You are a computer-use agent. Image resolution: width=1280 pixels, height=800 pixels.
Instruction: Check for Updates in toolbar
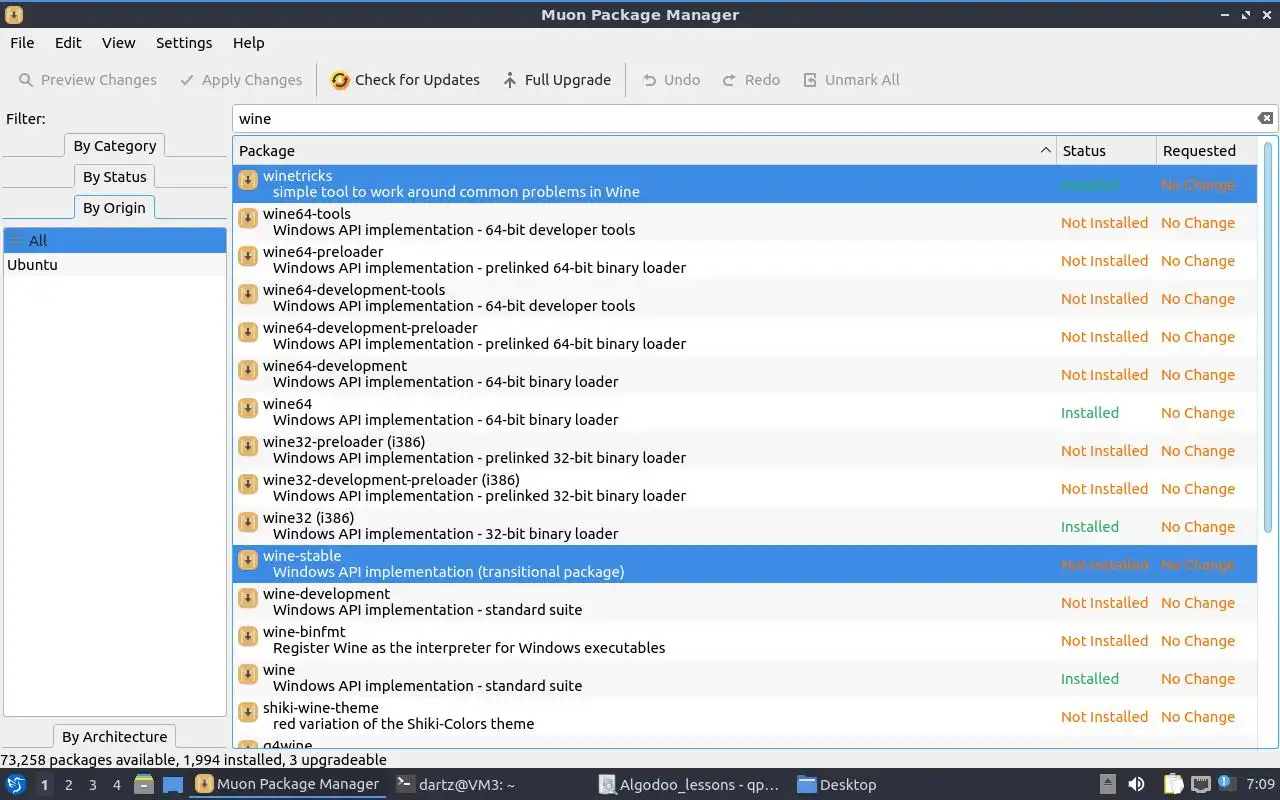click(405, 80)
